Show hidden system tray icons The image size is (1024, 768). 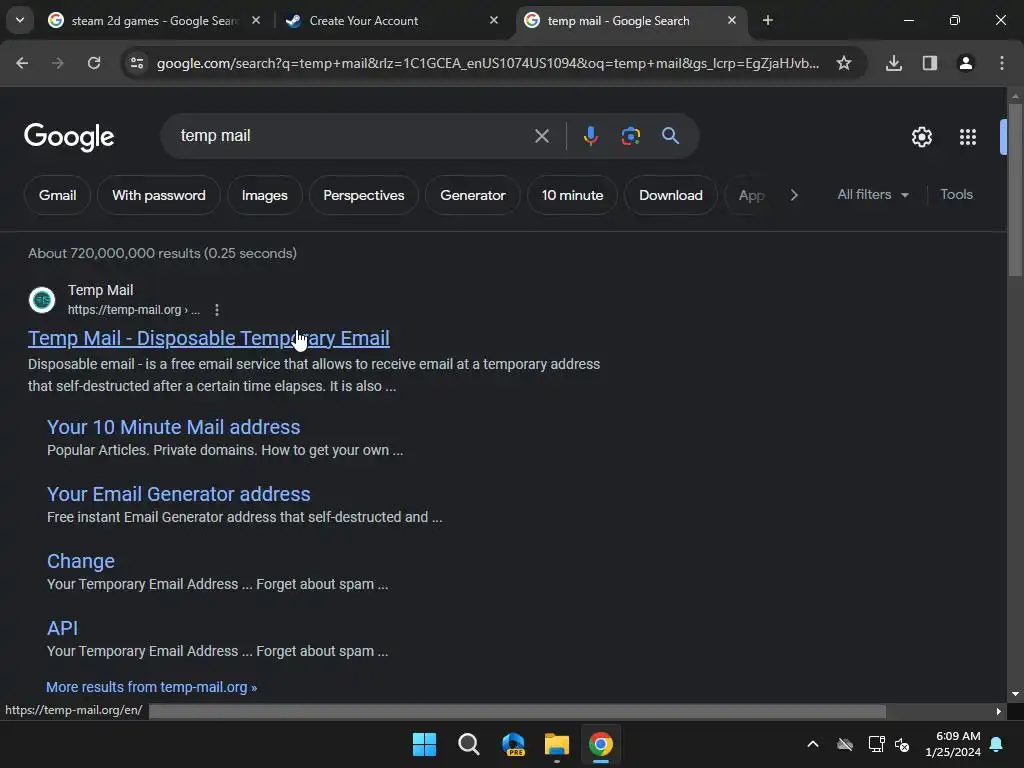(x=813, y=744)
